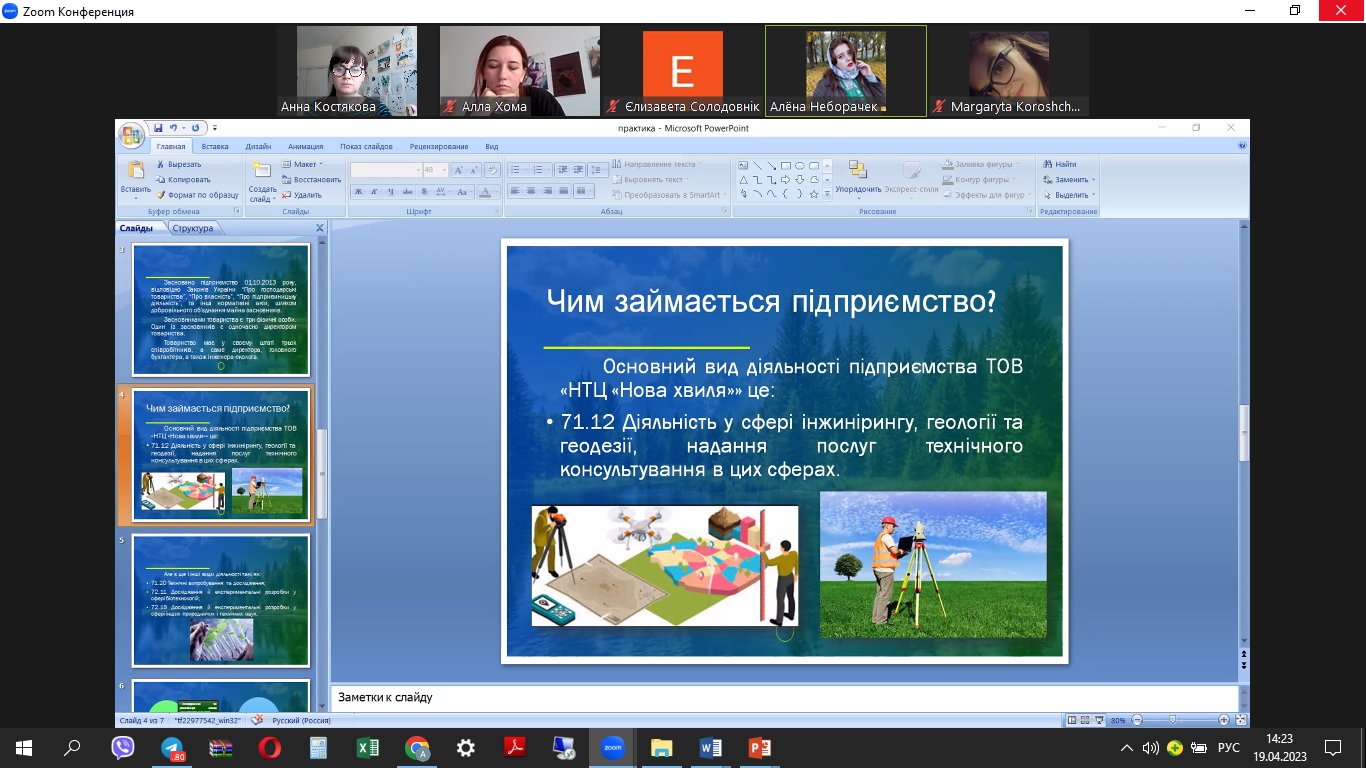Screen dimensions: 1366x768
Task: Switch to Slide Show view in status bar
Action: coord(1100,719)
